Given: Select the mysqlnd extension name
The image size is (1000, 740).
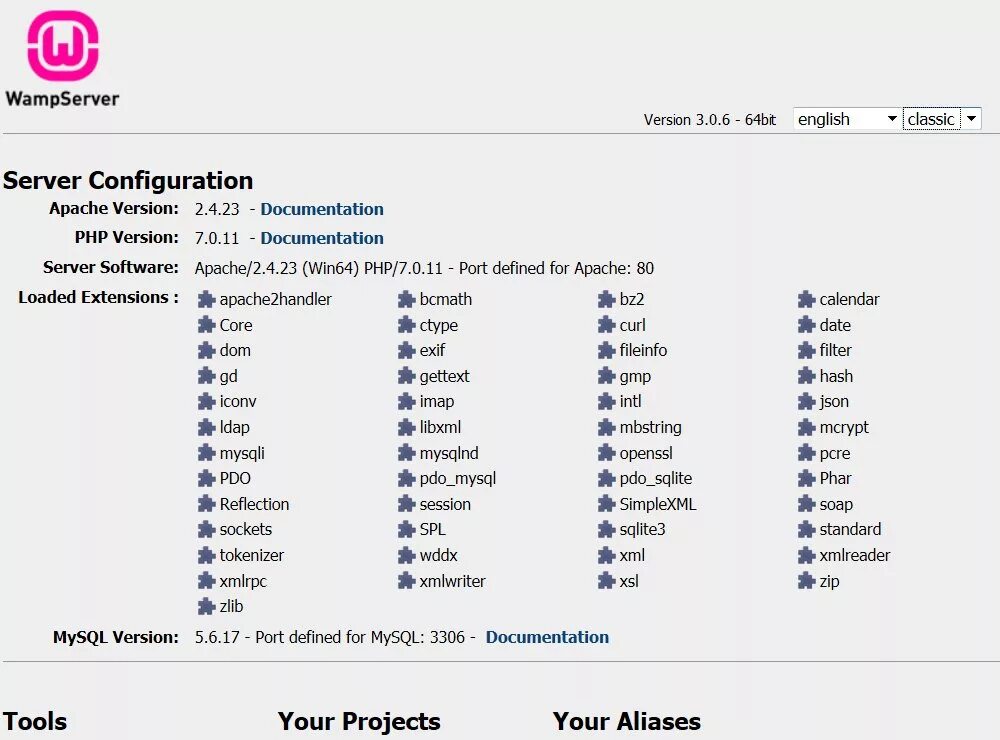Looking at the screenshot, I should pos(449,454).
